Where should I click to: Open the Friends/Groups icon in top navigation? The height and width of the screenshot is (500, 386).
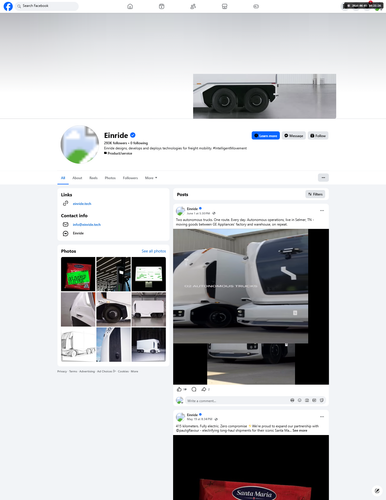(x=193, y=6)
